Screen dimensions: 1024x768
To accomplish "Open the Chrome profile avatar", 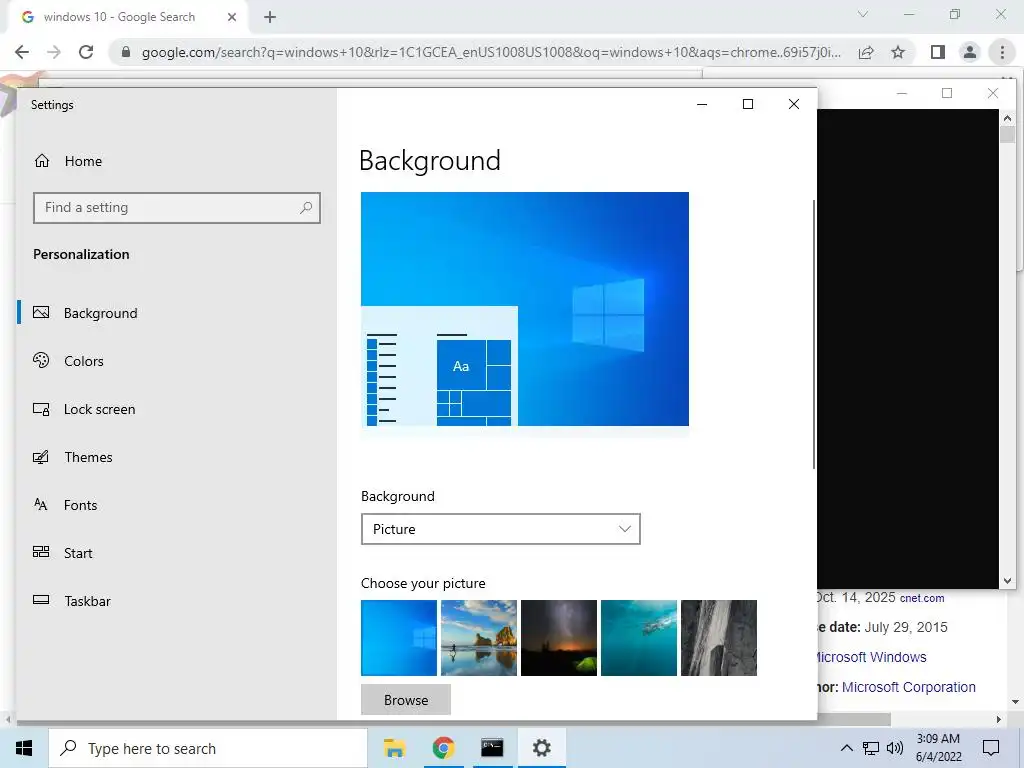I will coord(970,52).
